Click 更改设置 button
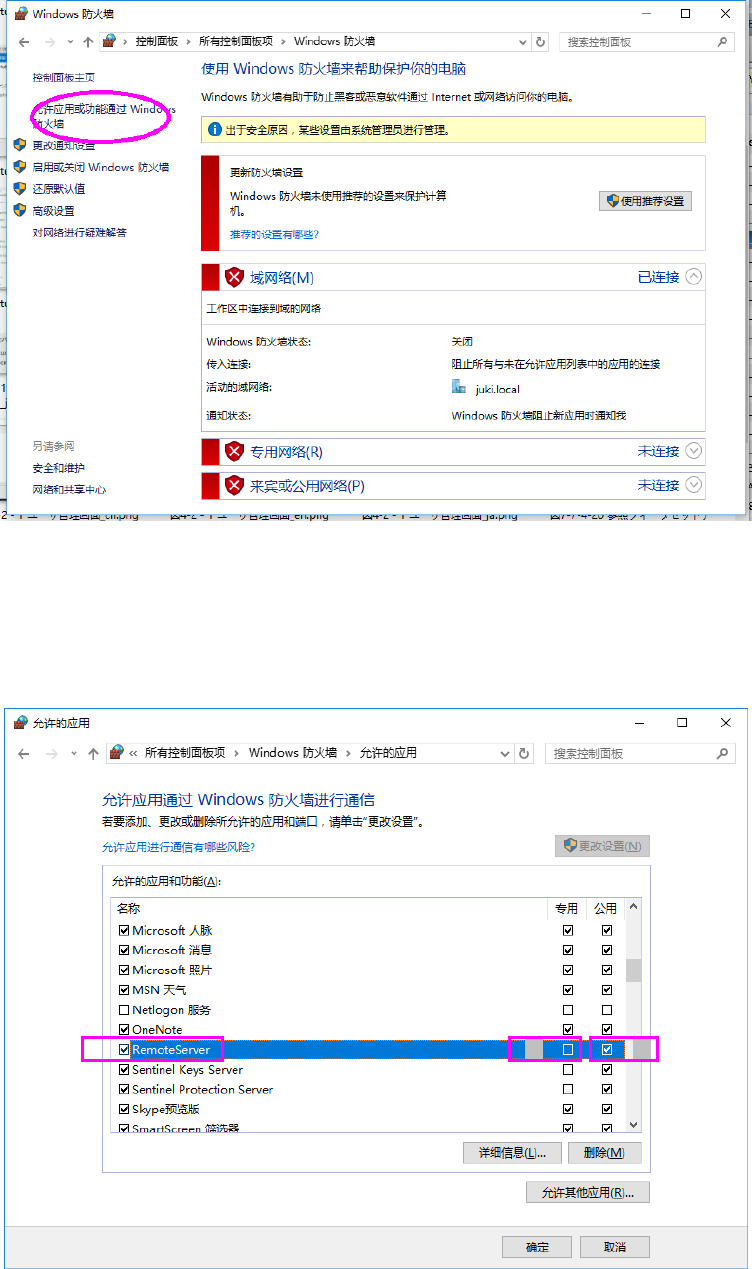Viewport: 752px width, 1269px height. (603, 846)
